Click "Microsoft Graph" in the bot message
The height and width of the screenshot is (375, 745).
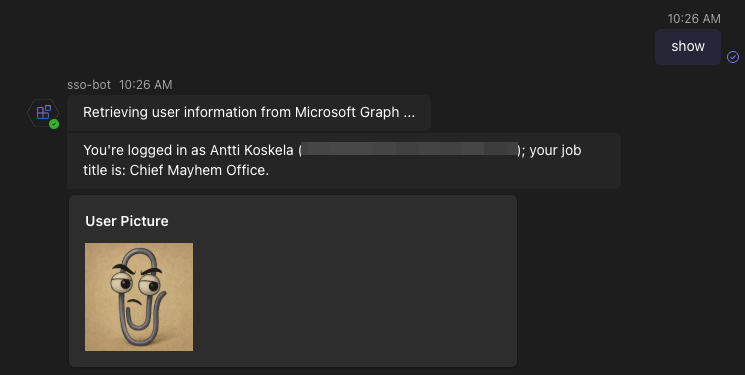pos(347,112)
